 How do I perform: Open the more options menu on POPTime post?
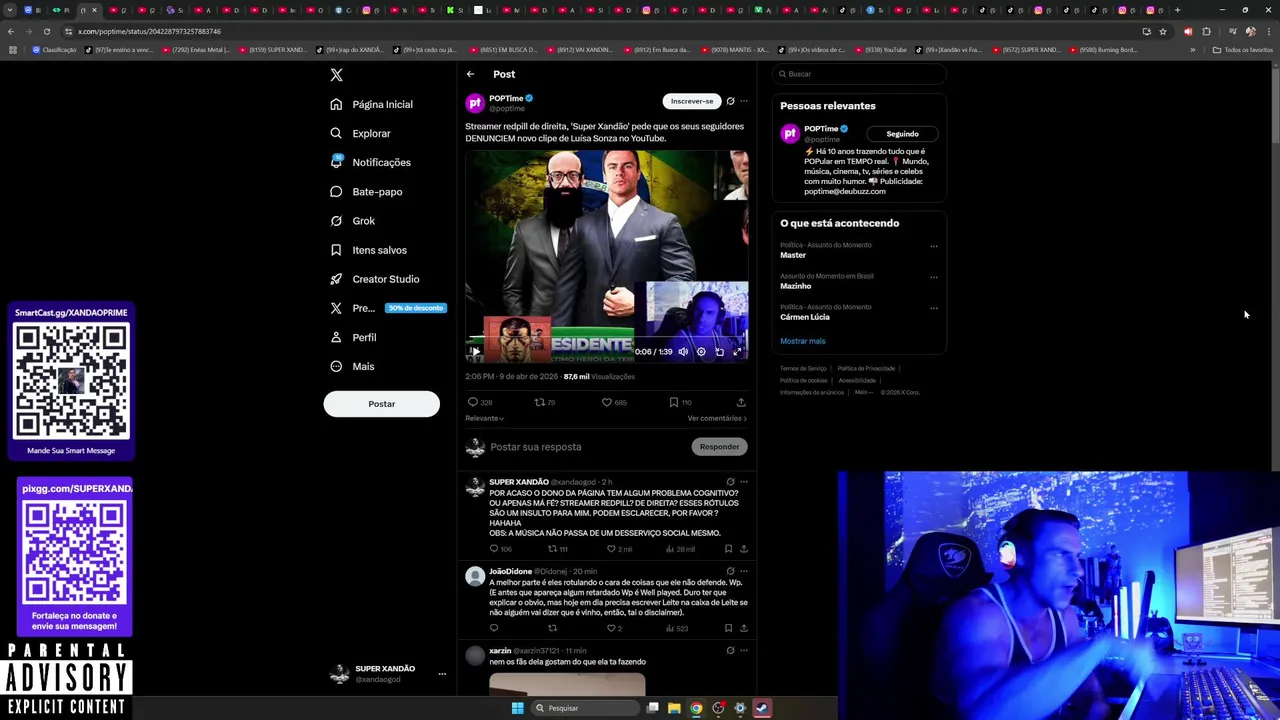(x=743, y=101)
